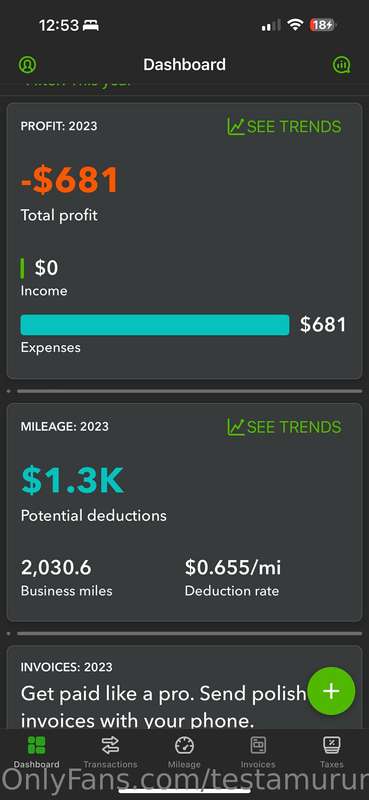Tap the 2,030.6 Business miles value

click(56, 567)
